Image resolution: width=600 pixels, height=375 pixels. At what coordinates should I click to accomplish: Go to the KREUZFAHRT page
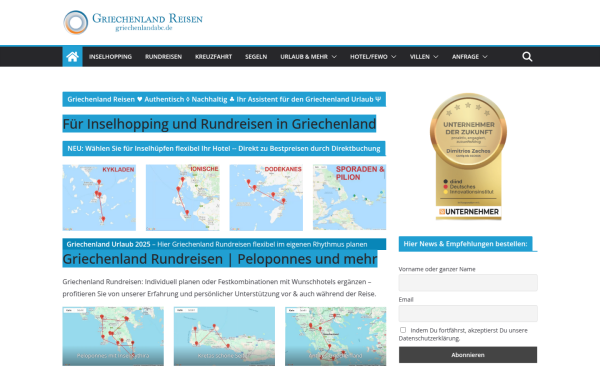click(214, 57)
